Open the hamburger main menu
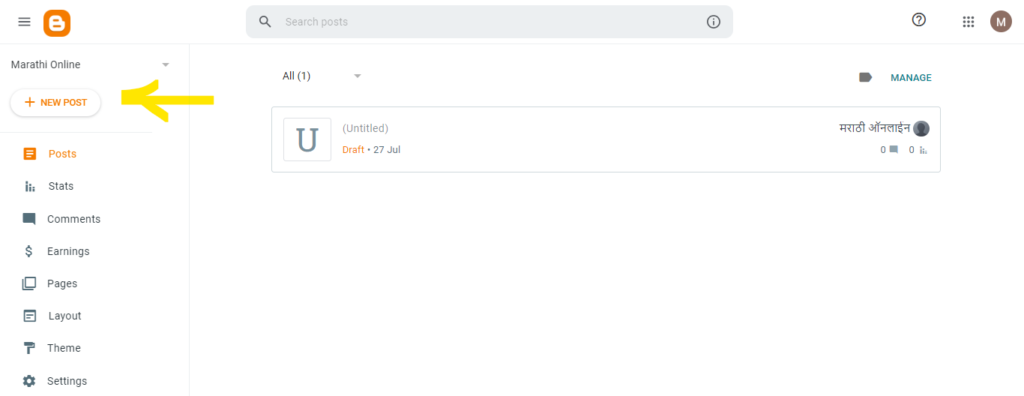 pos(24,22)
